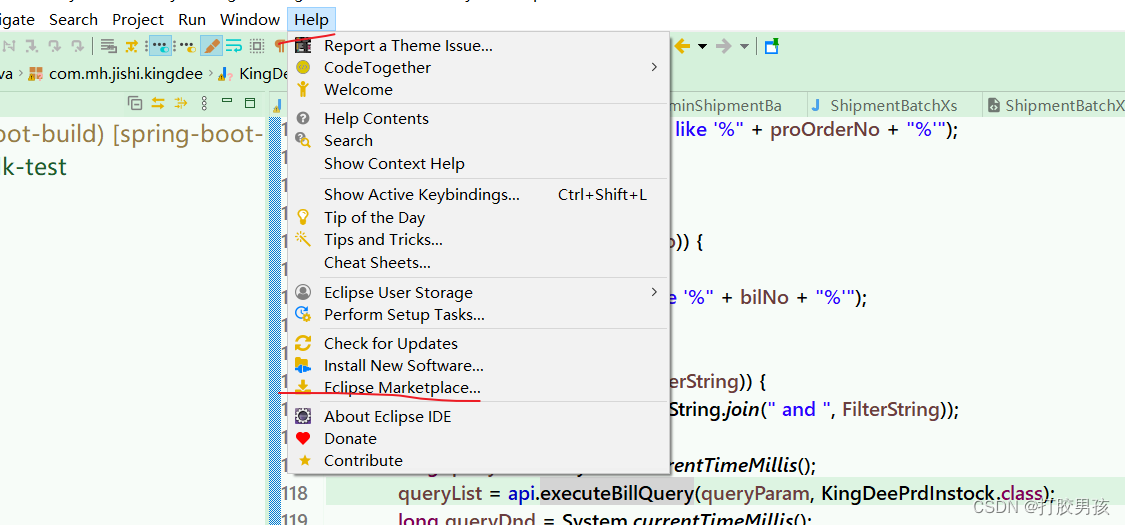Open forward navigation history dropdown
Viewport: 1125px width, 525px height.
(x=744, y=46)
